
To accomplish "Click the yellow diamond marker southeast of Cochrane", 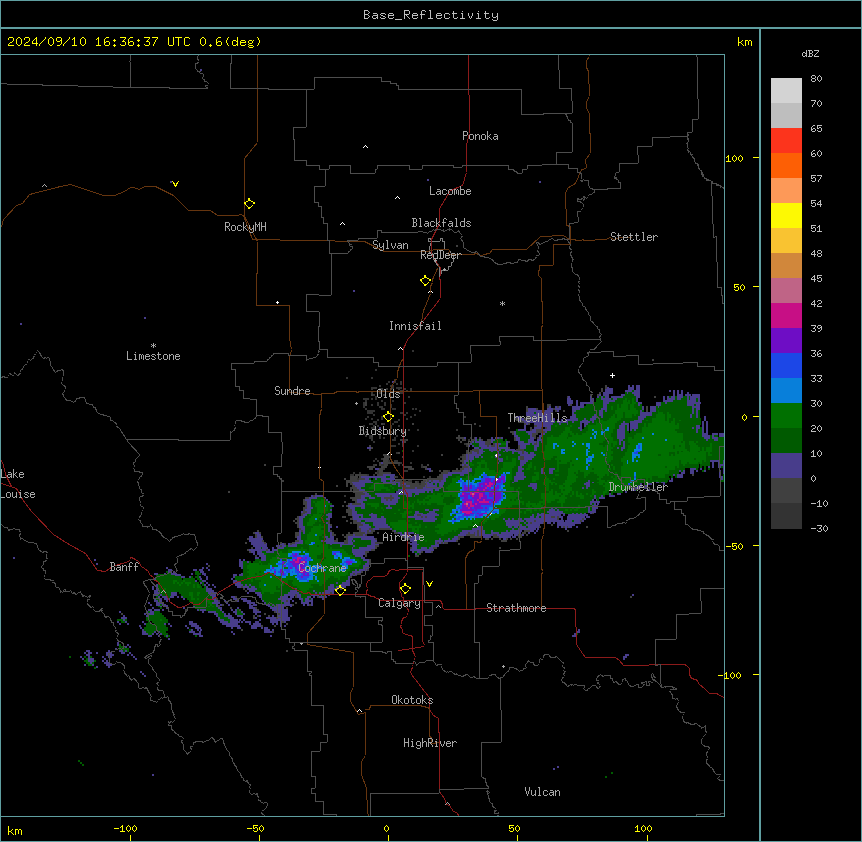I will tap(340, 590).
